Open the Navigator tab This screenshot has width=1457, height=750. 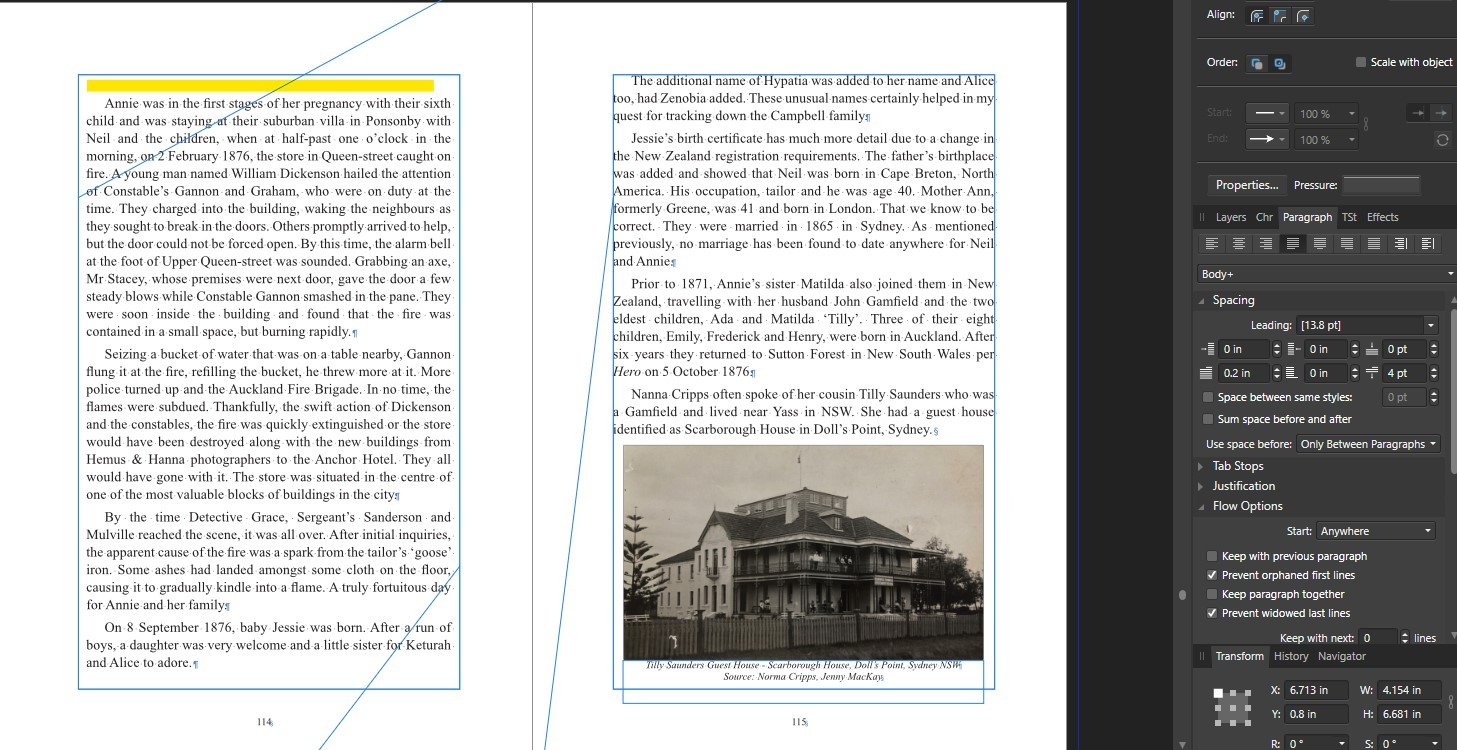point(1341,656)
